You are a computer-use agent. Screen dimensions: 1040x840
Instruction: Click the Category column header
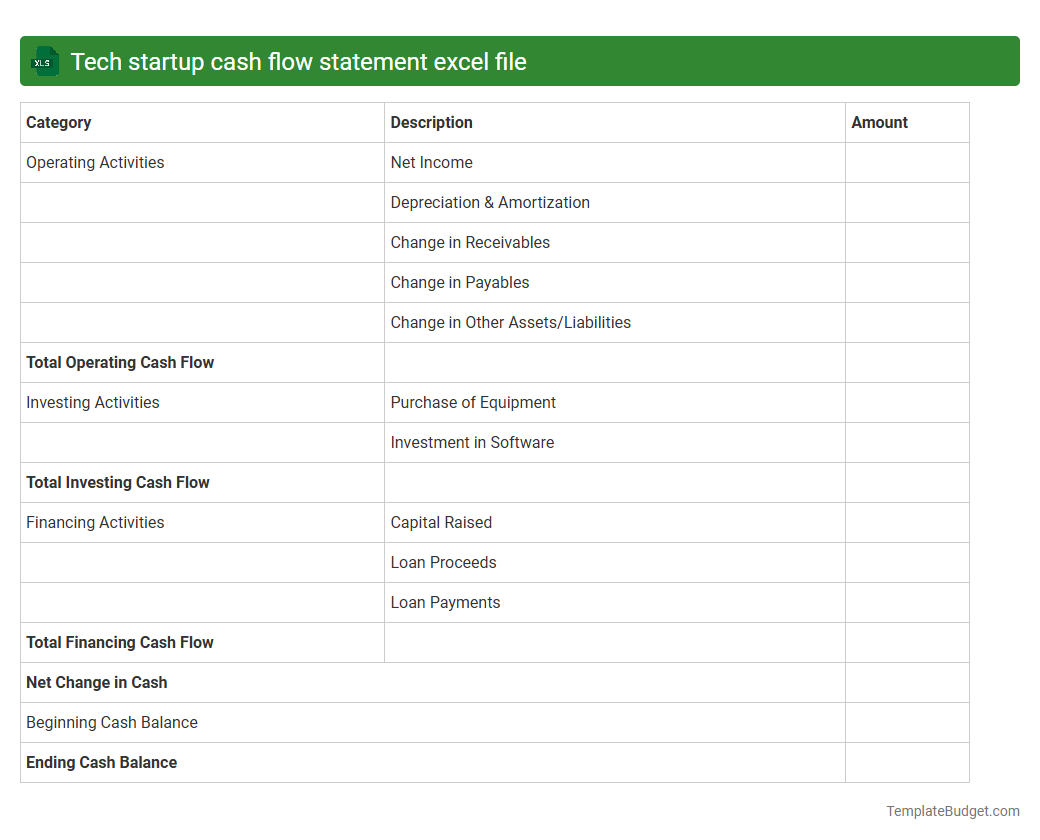coord(59,122)
